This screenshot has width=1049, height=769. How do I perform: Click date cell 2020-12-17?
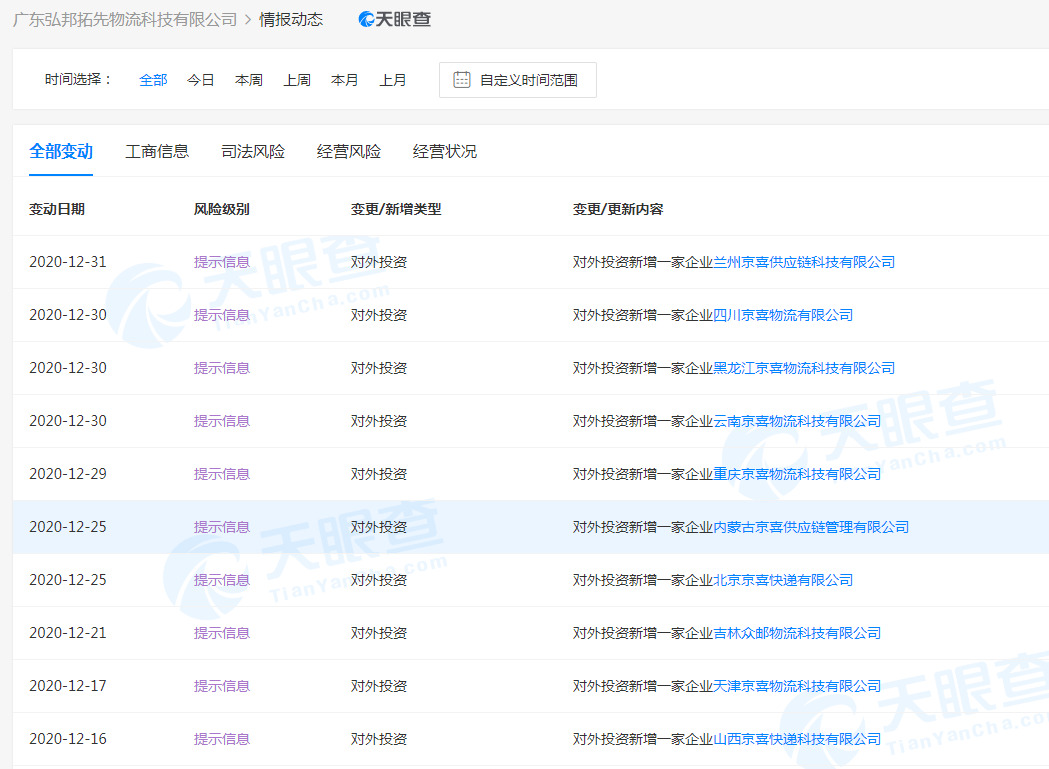(68, 685)
